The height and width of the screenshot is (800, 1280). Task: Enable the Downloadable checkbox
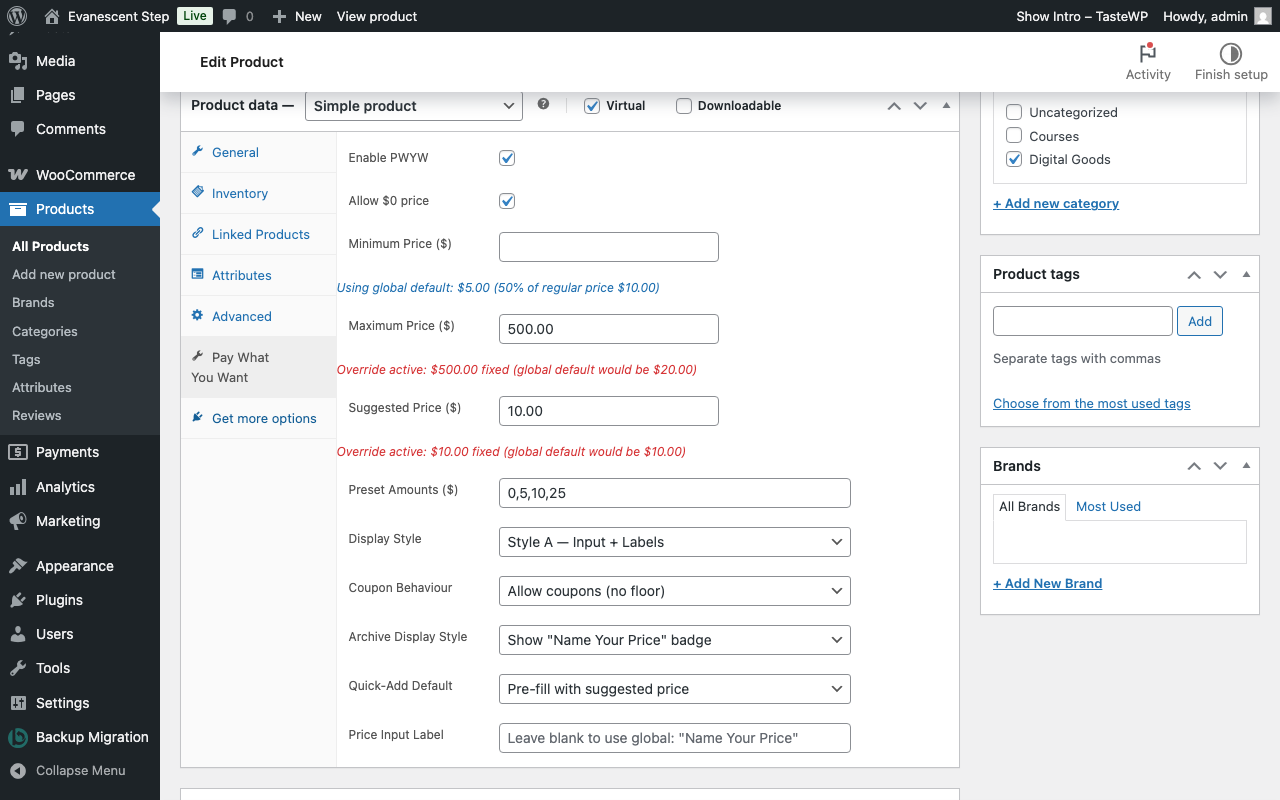point(684,106)
